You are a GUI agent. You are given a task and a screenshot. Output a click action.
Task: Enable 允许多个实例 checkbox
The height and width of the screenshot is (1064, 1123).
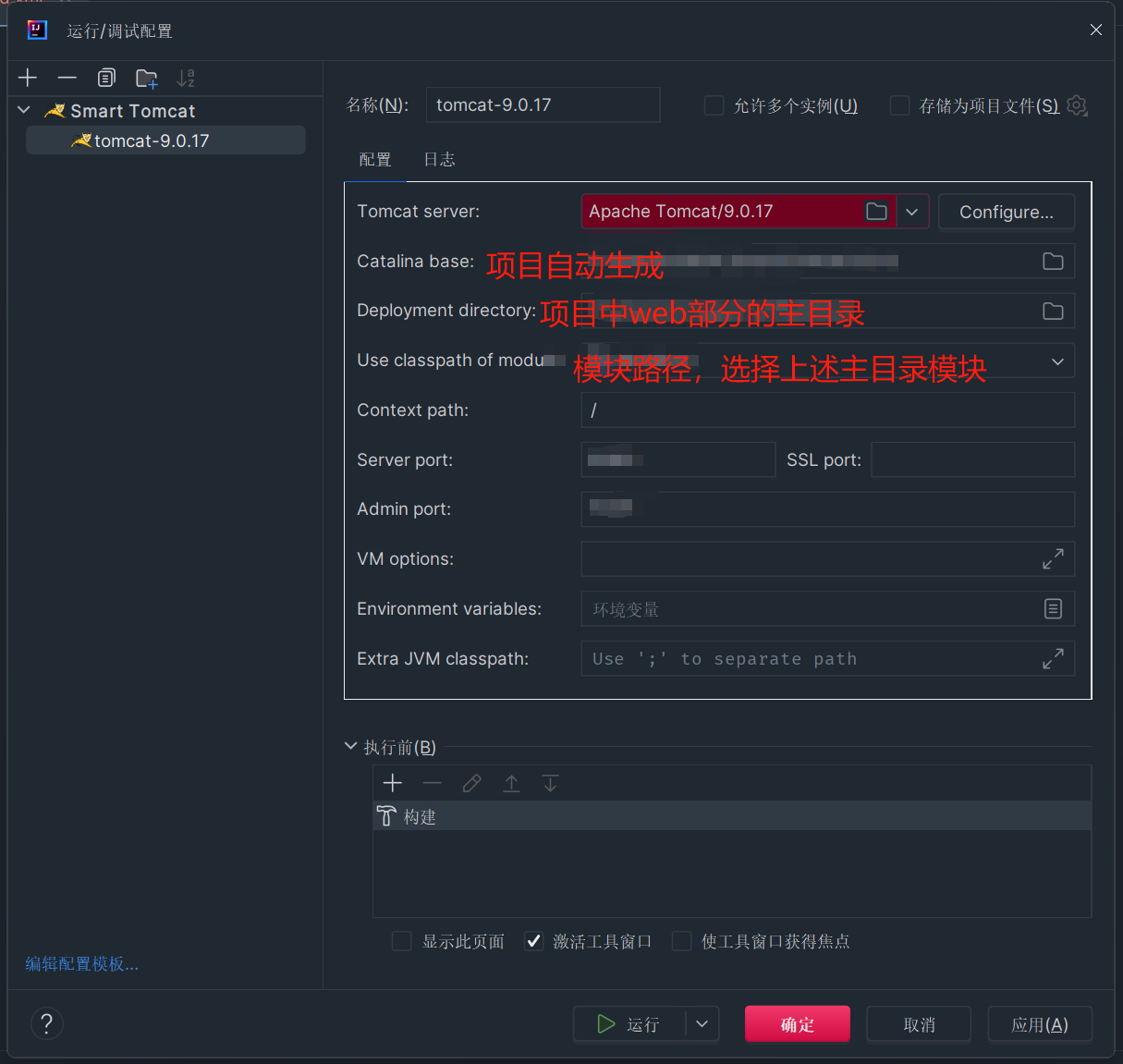[x=714, y=105]
